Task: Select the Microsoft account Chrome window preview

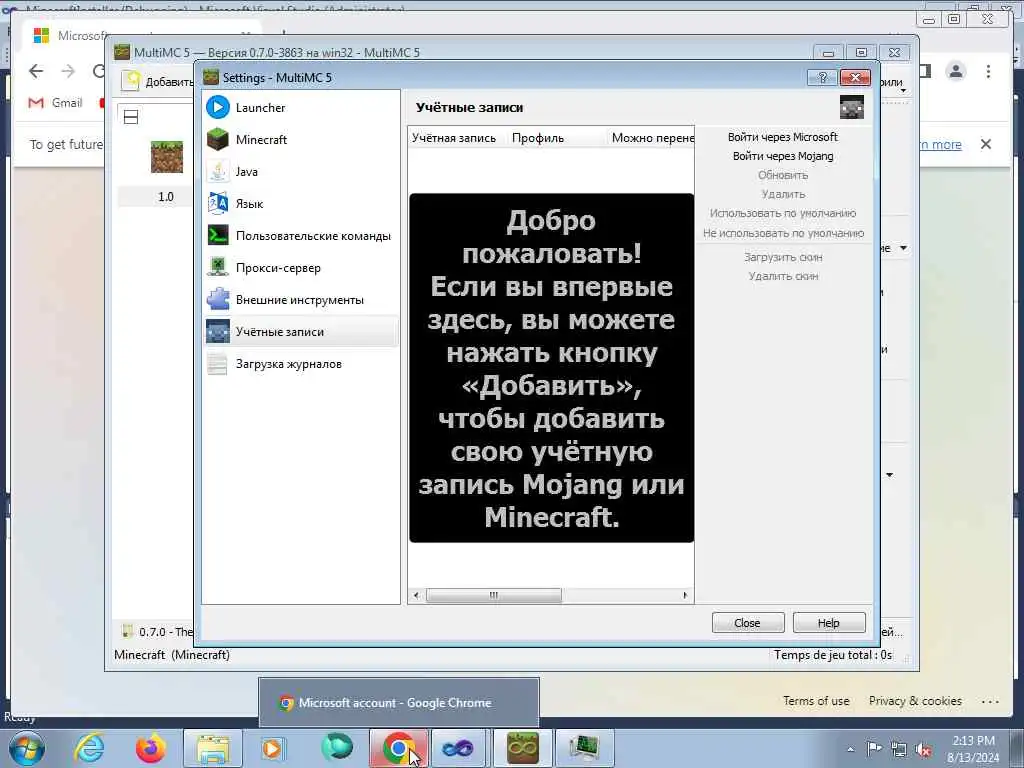Action: pyautogui.click(x=399, y=703)
